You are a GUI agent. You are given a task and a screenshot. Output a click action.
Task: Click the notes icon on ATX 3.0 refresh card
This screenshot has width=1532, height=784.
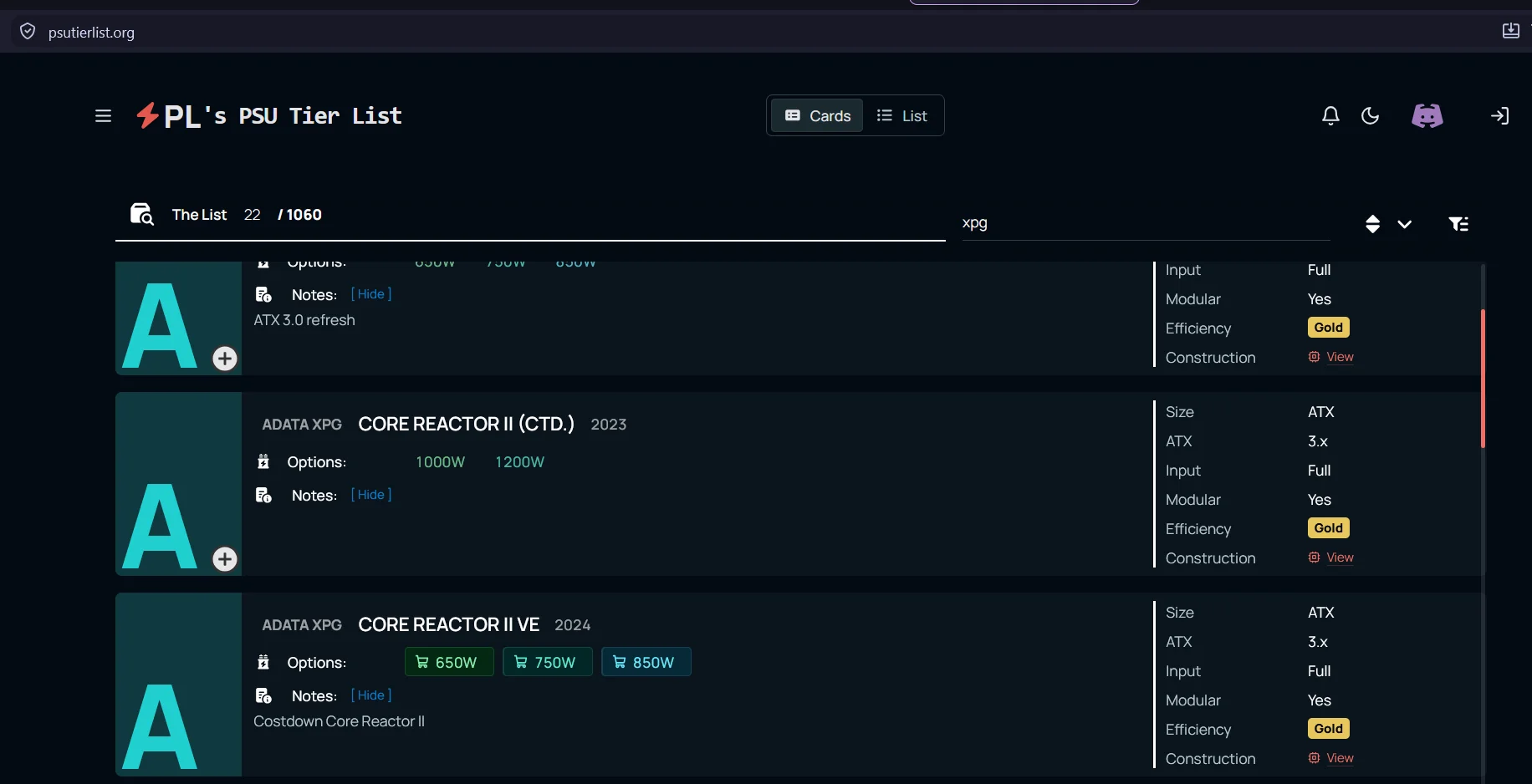coord(263,294)
